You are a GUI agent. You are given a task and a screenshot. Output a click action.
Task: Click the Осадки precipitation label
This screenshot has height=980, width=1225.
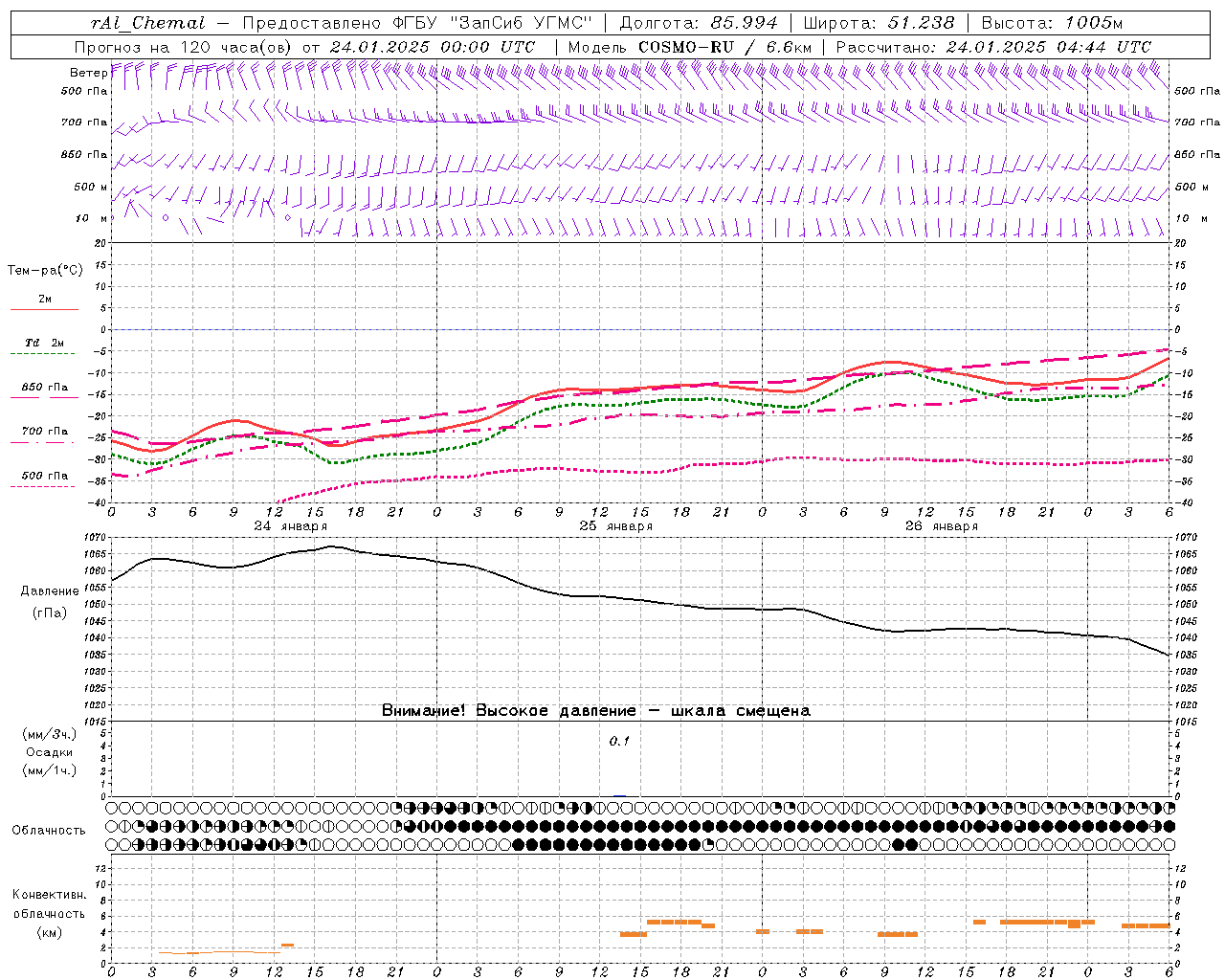click(49, 752)
